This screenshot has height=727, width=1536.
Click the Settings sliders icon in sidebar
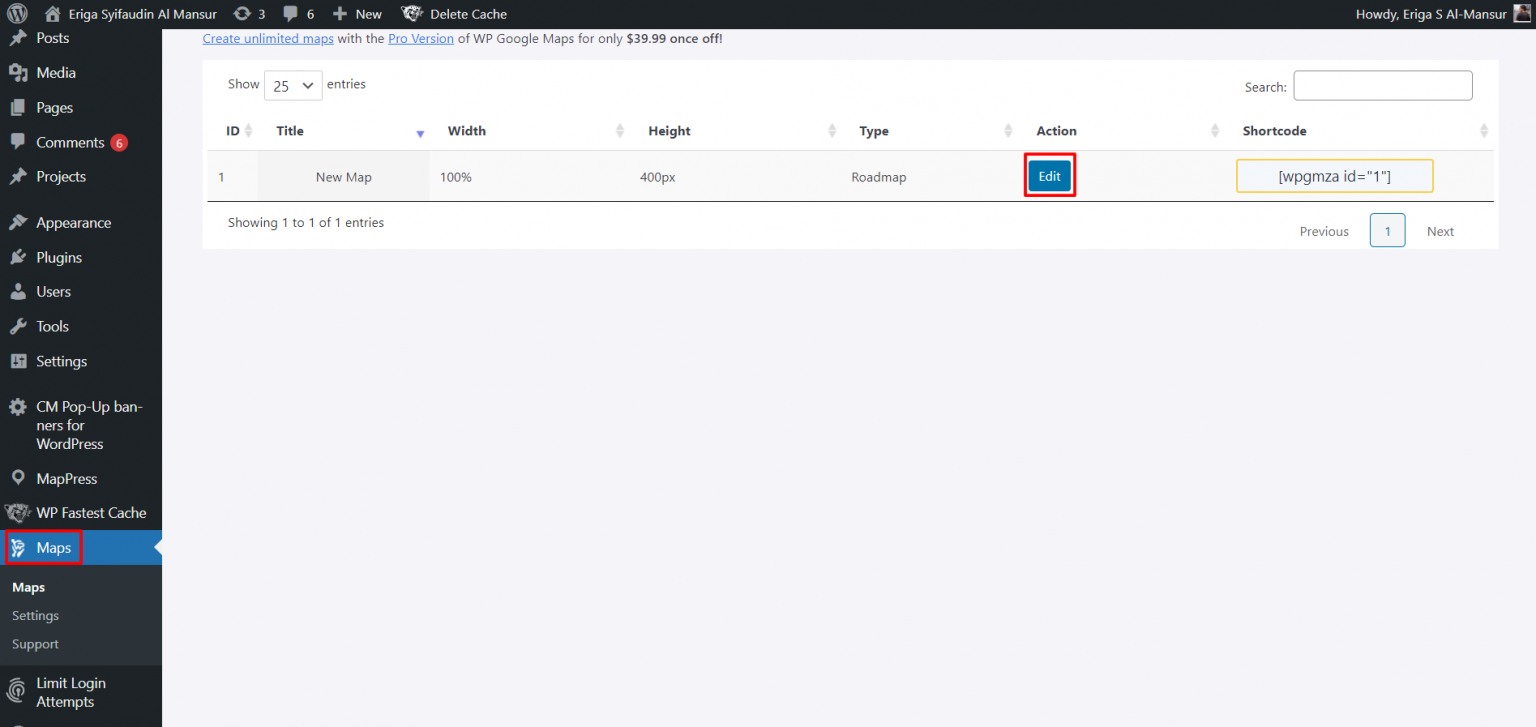tap(18, 361)
